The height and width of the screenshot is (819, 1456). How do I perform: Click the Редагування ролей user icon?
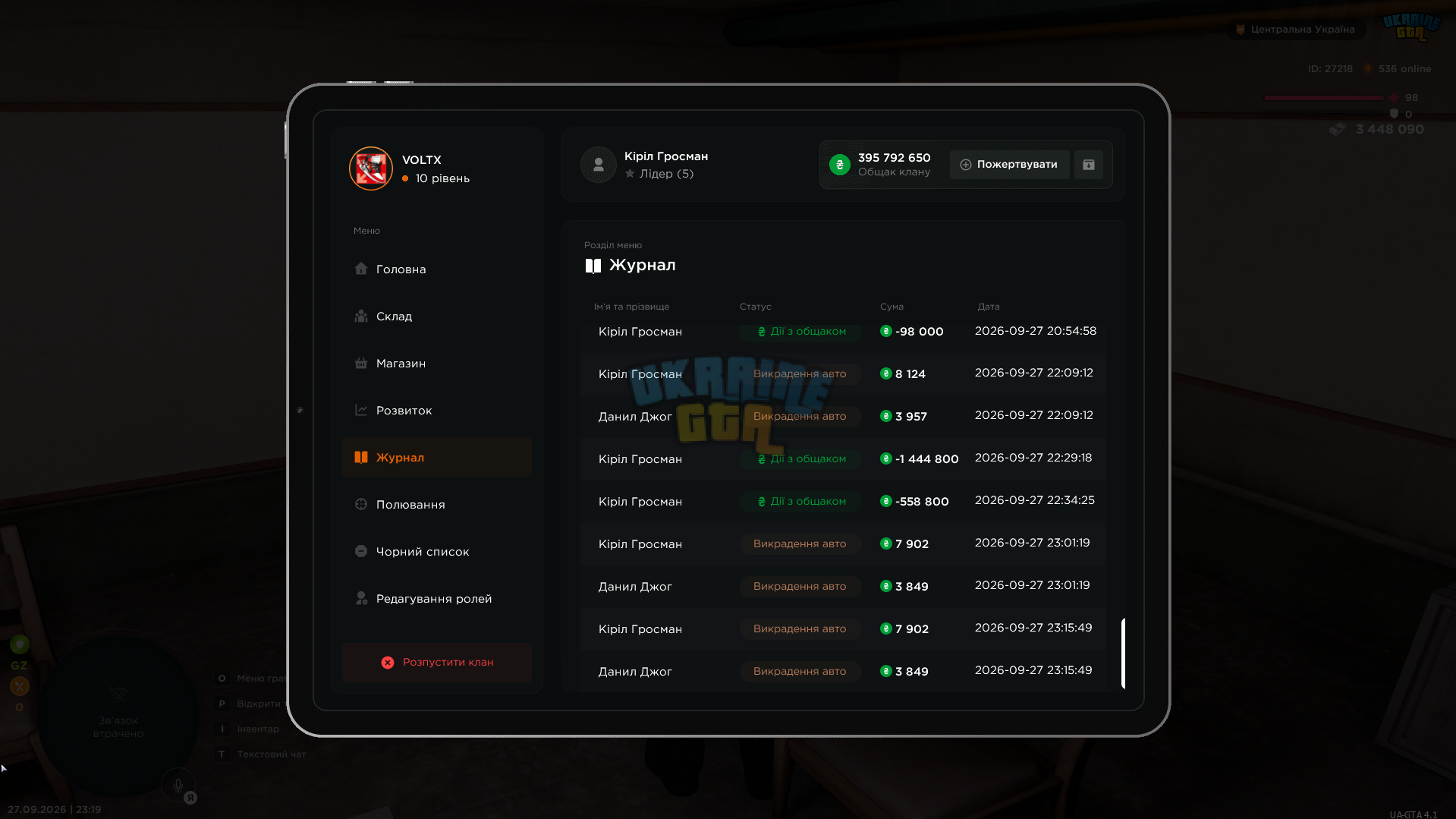pyautogui.click(x=361, y=598)
